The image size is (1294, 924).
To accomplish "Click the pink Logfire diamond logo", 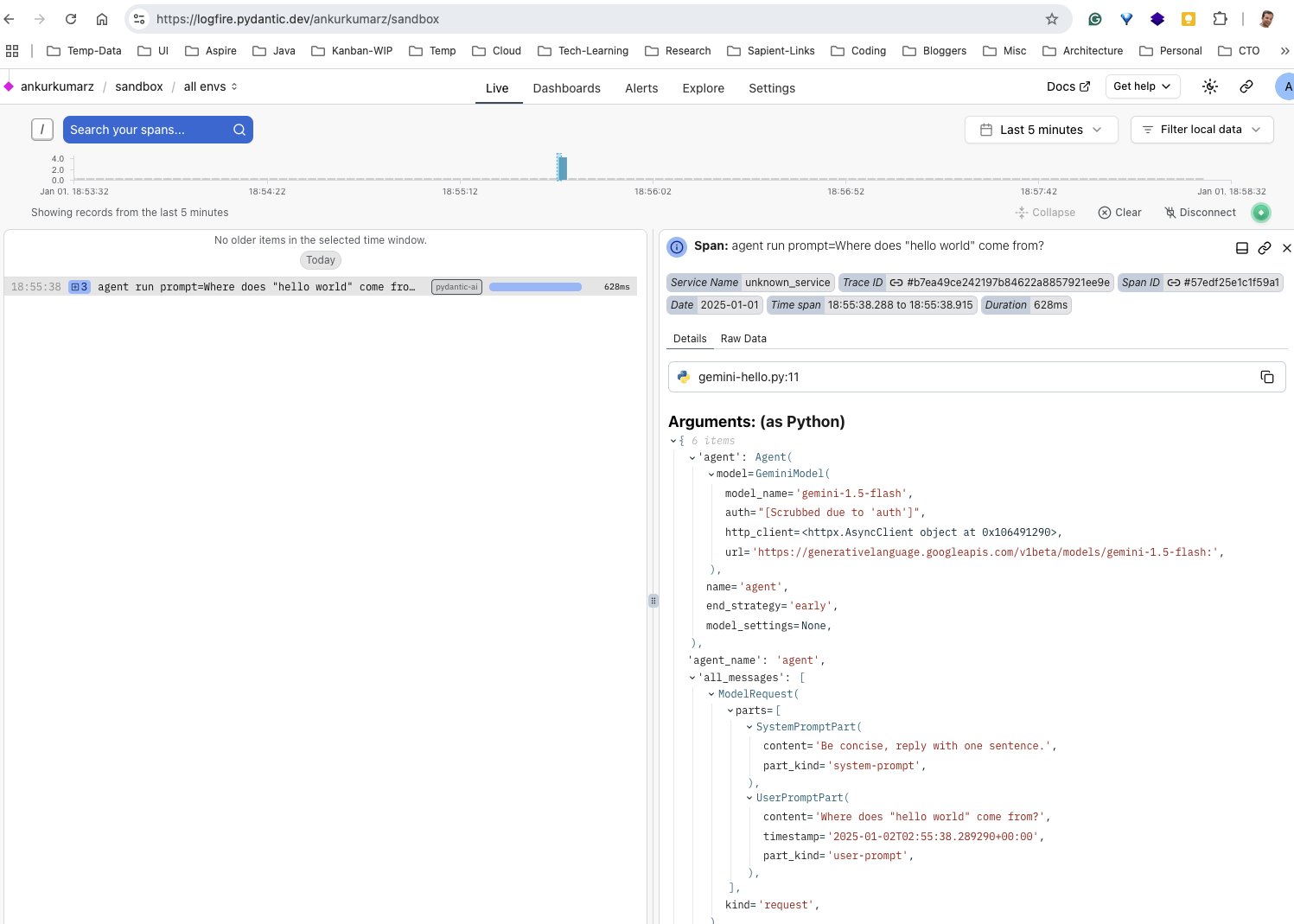I will click(9, 86).
